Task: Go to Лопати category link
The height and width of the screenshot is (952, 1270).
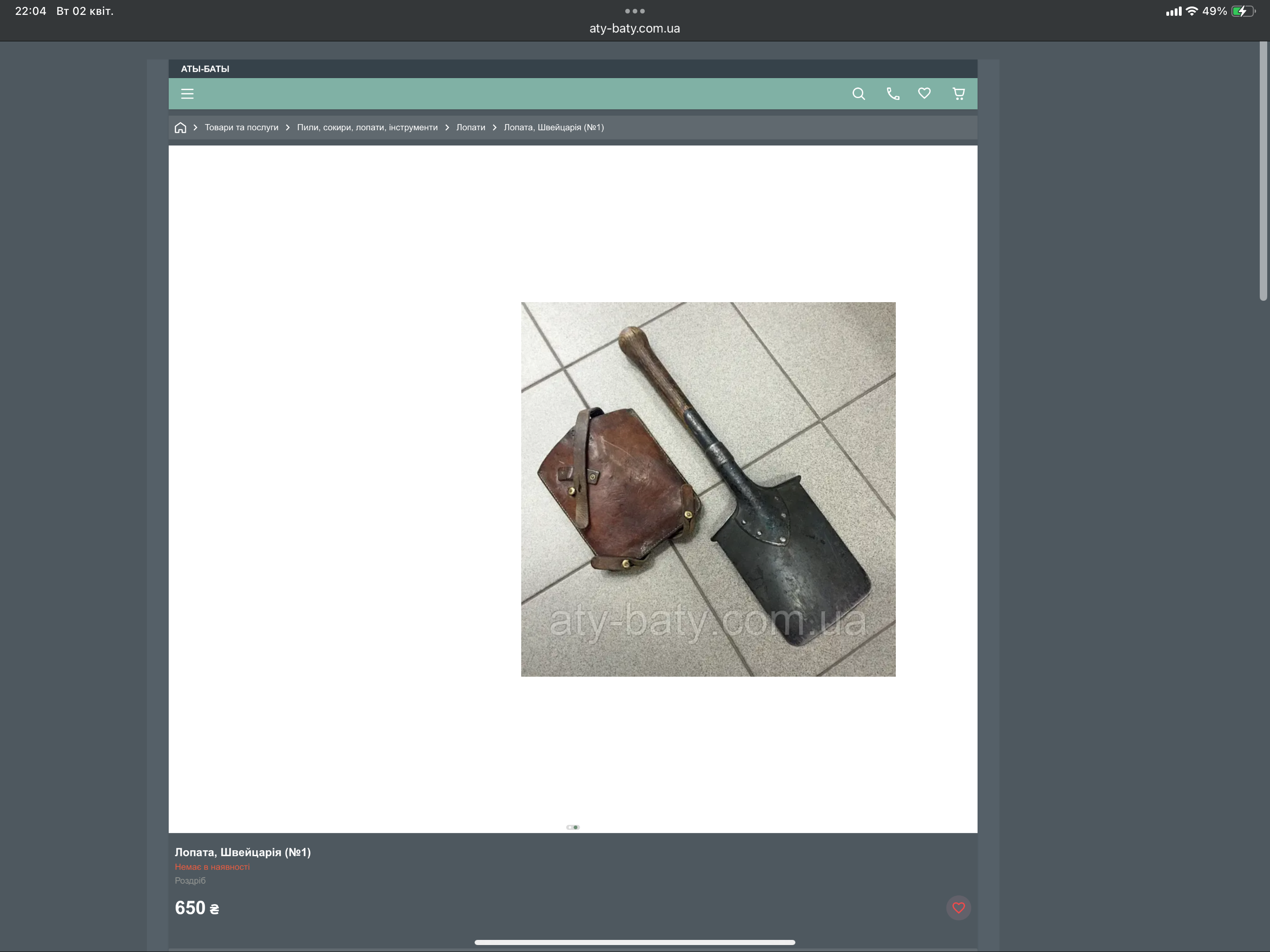Action: click(470, 127)
